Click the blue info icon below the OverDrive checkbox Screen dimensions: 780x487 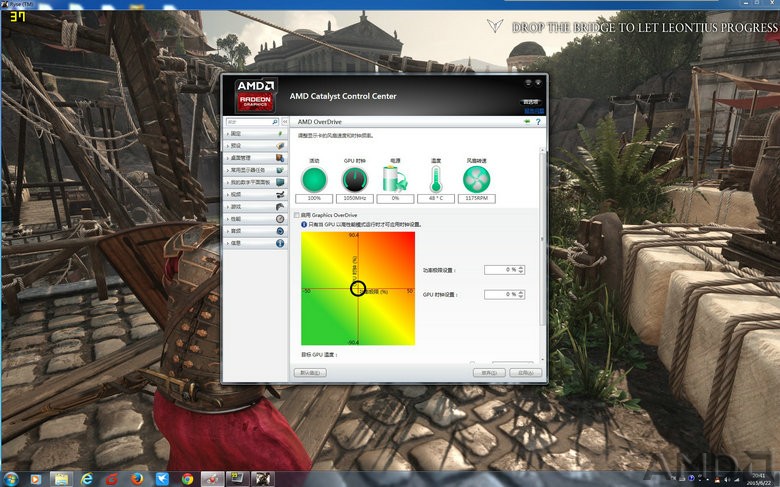[304, 225]
